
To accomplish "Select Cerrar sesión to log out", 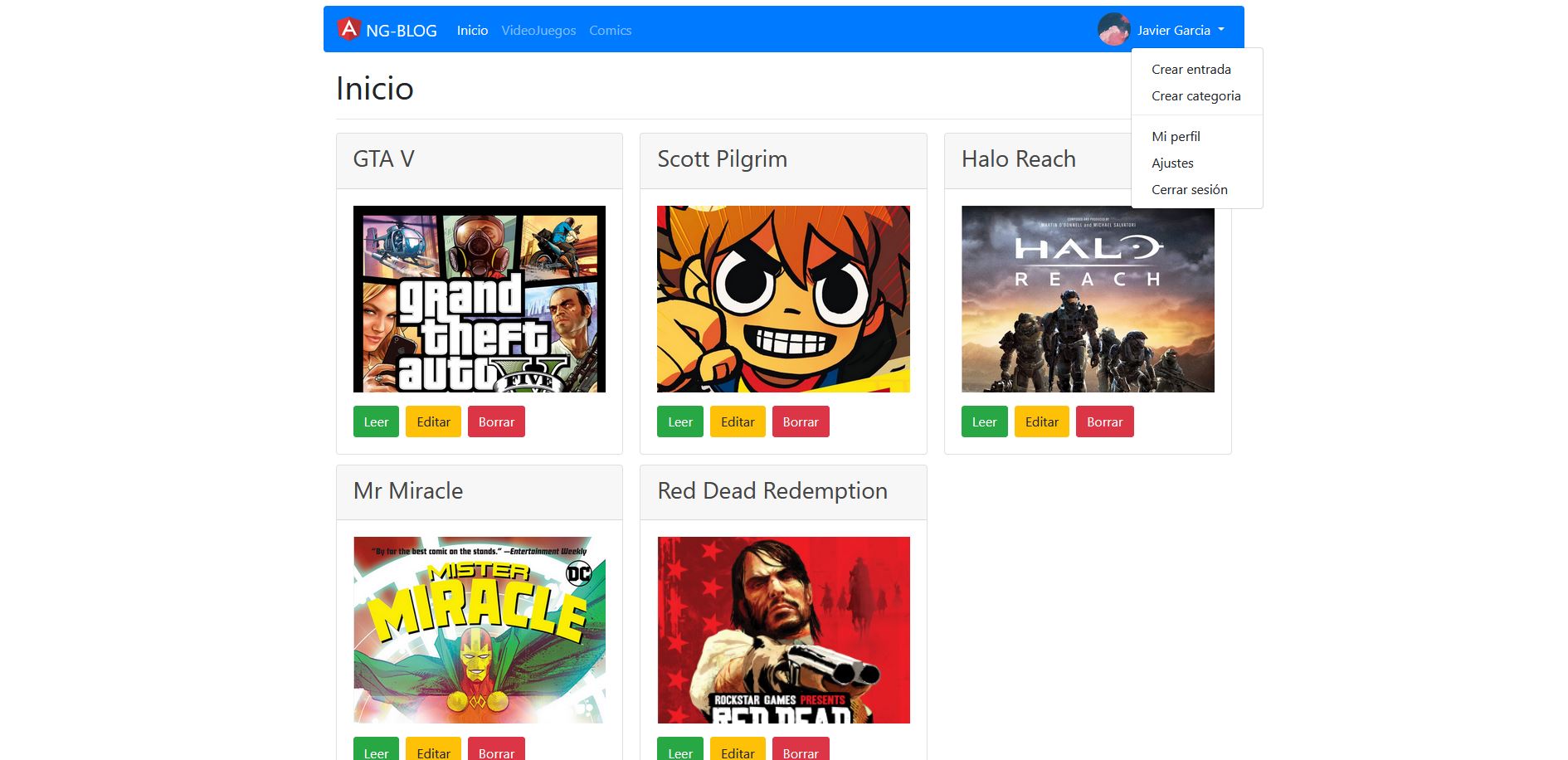I will tap(1196, 190).
